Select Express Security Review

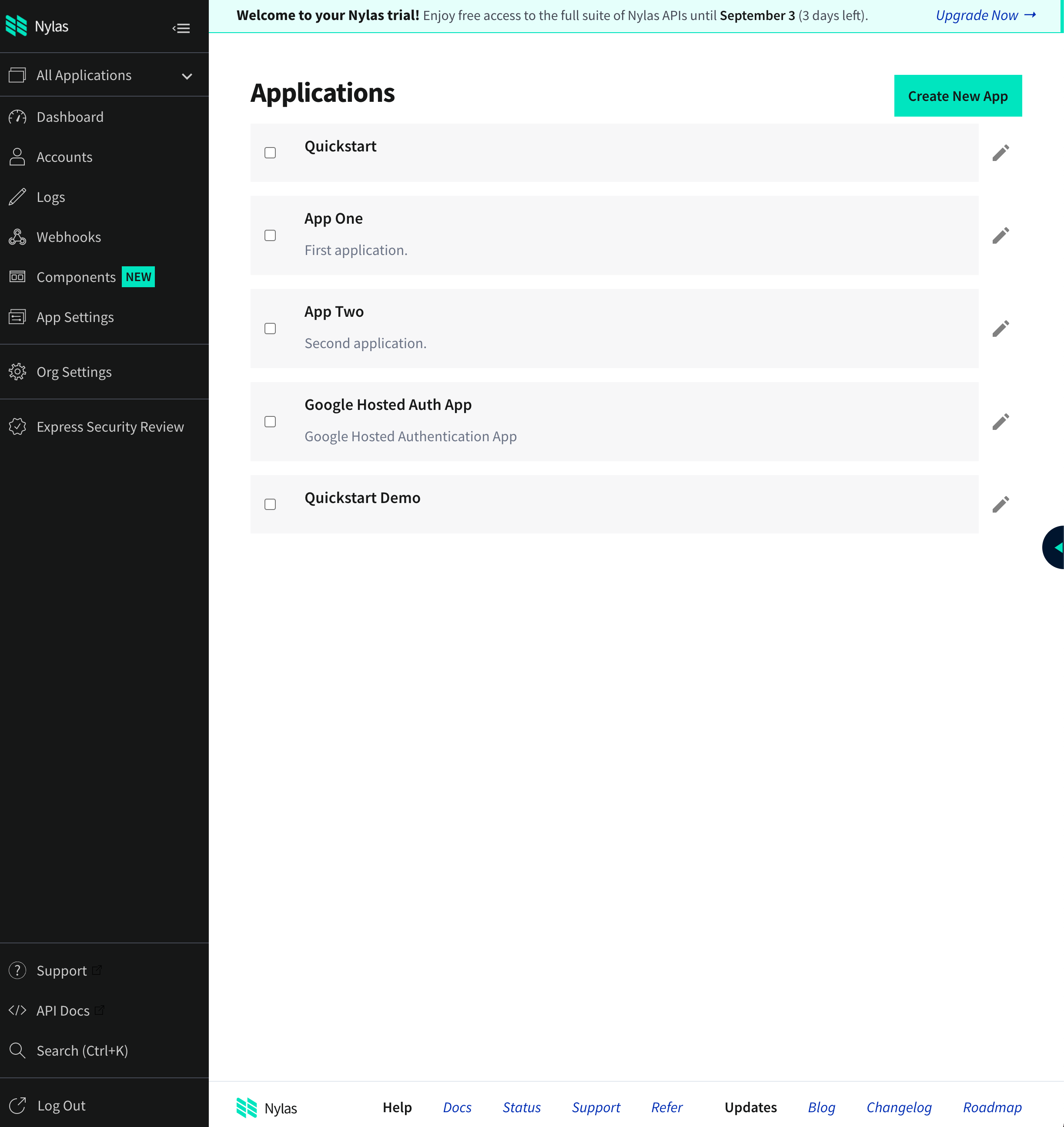[x=110, y=426]
